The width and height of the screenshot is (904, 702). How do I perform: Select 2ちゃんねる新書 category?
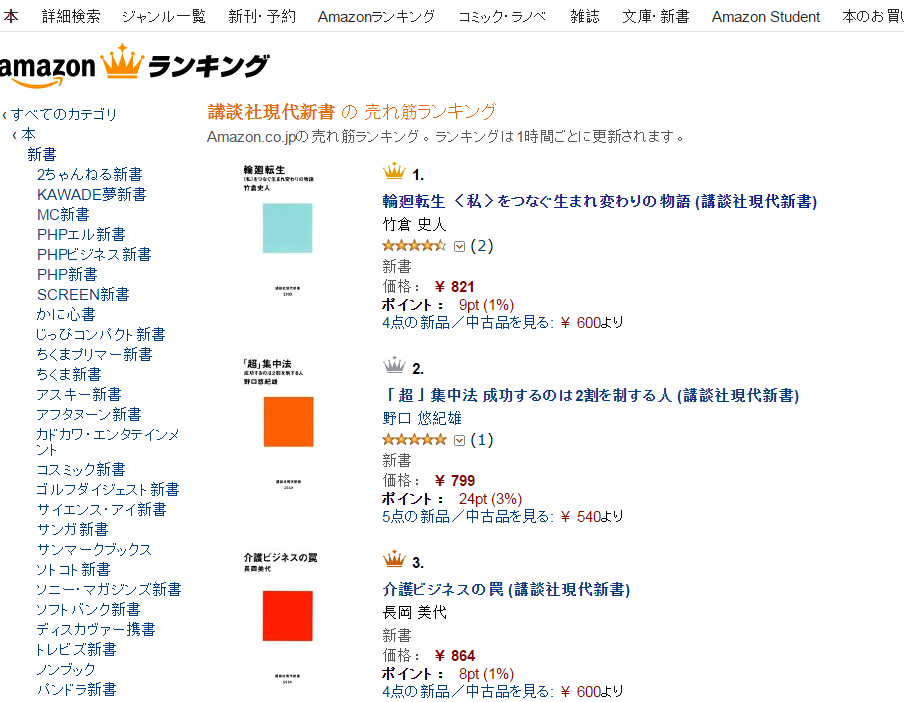pyautogui.click(x=89, y=175)
